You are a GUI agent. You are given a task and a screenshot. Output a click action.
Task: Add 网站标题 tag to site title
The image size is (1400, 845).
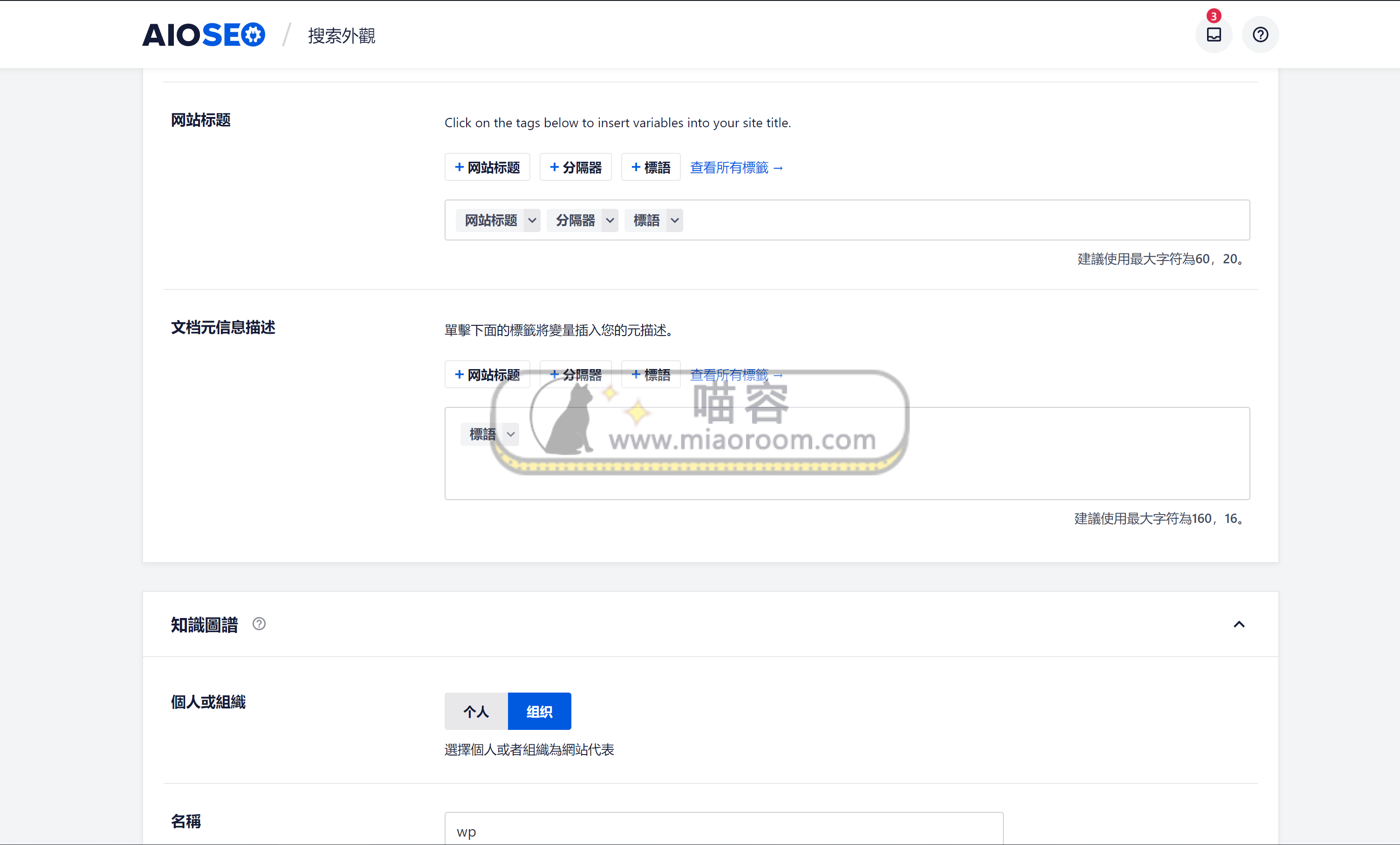487,168
